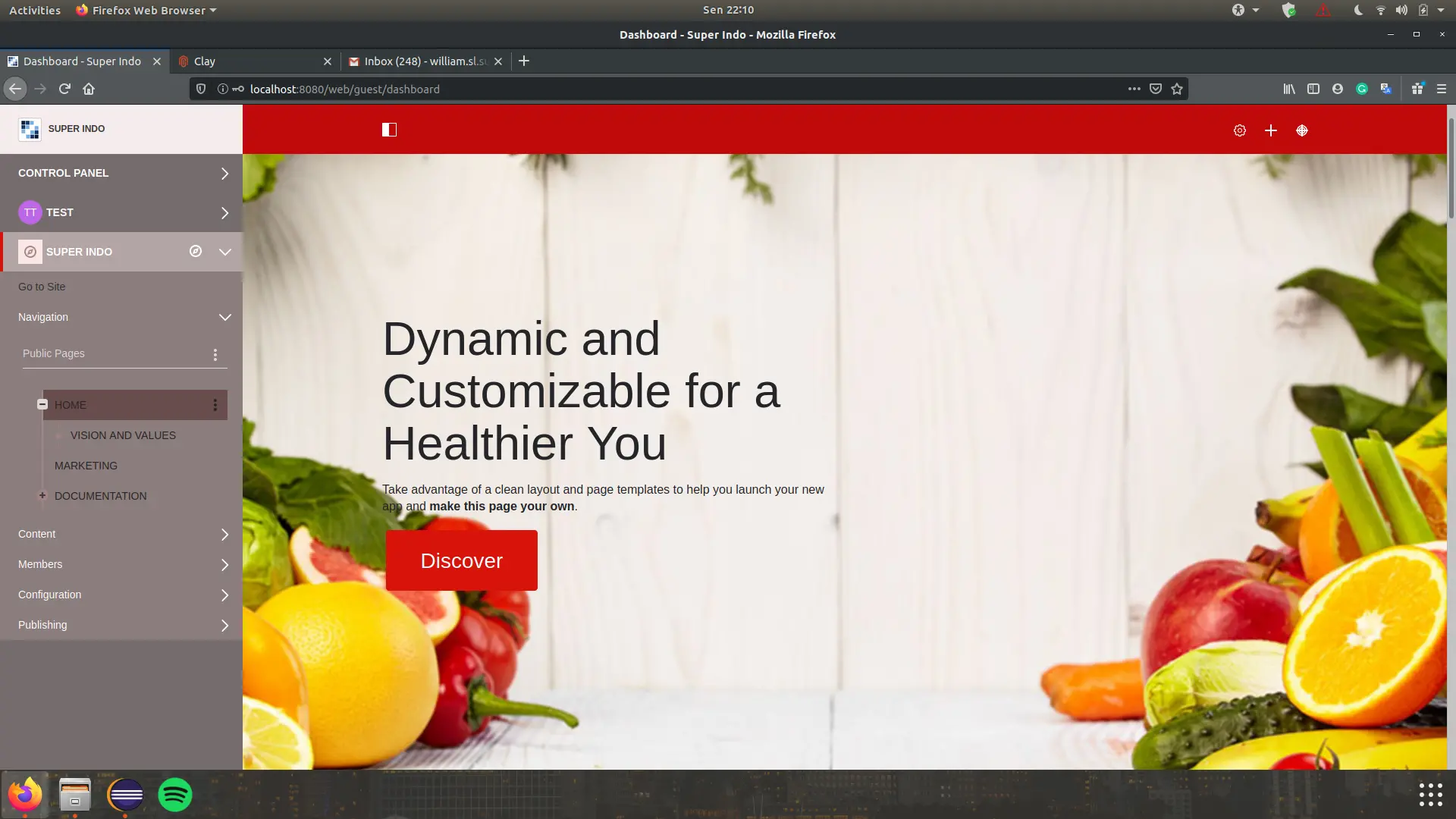Click the Super Indo site logo
1456x819 pixels.
click(30, 129)
